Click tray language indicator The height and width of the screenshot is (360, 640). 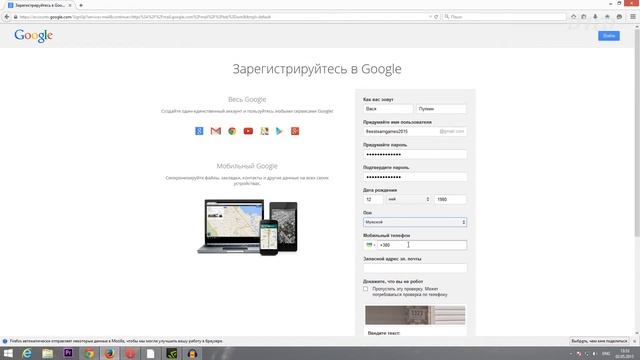606,353
